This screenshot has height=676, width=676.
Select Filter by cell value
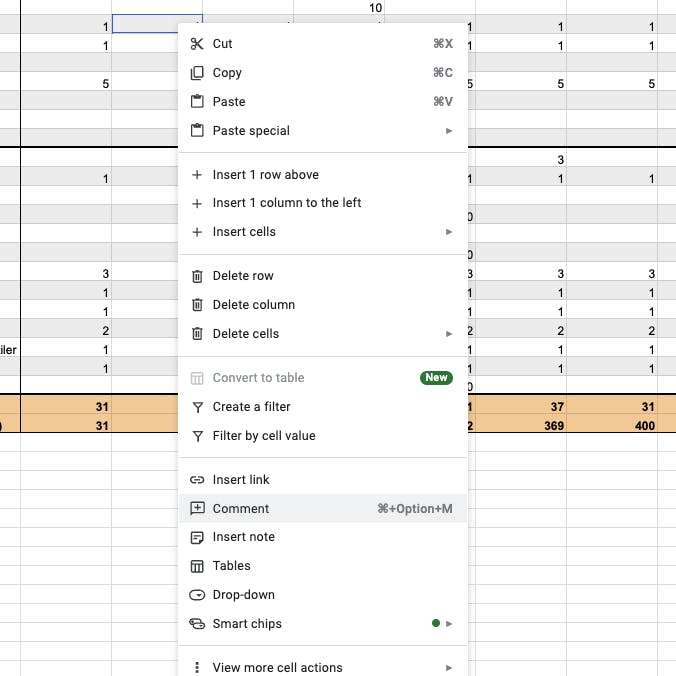click(263, 436)
